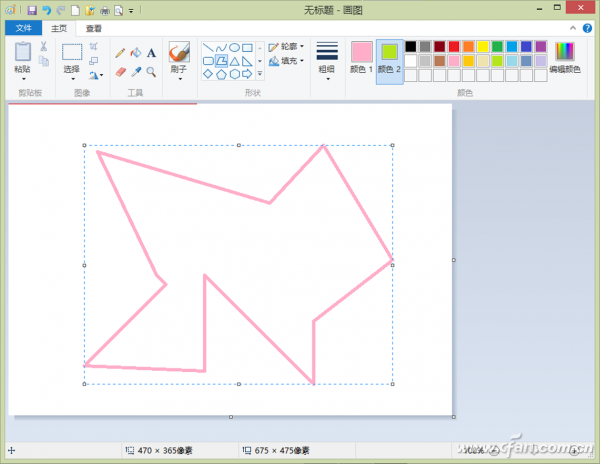Screen dimensions: 600x464
Task: Click the Save icon in title bar
Action: (x=32, y=10)
